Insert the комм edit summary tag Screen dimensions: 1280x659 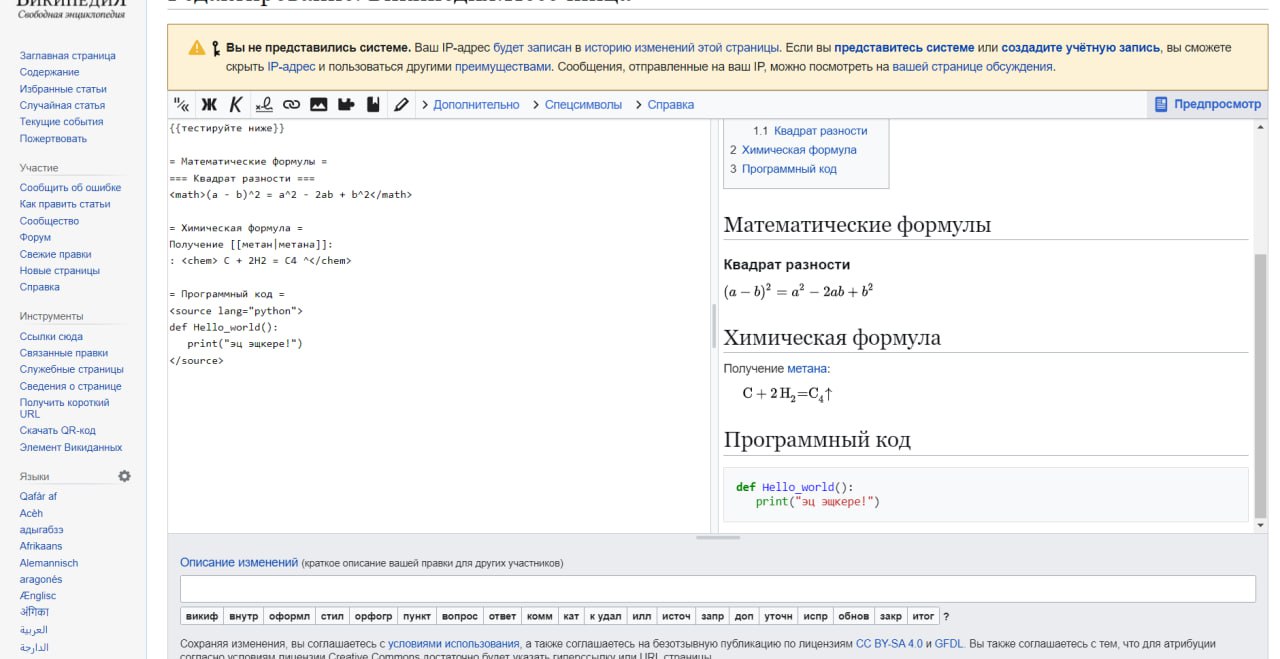(540, 616)
